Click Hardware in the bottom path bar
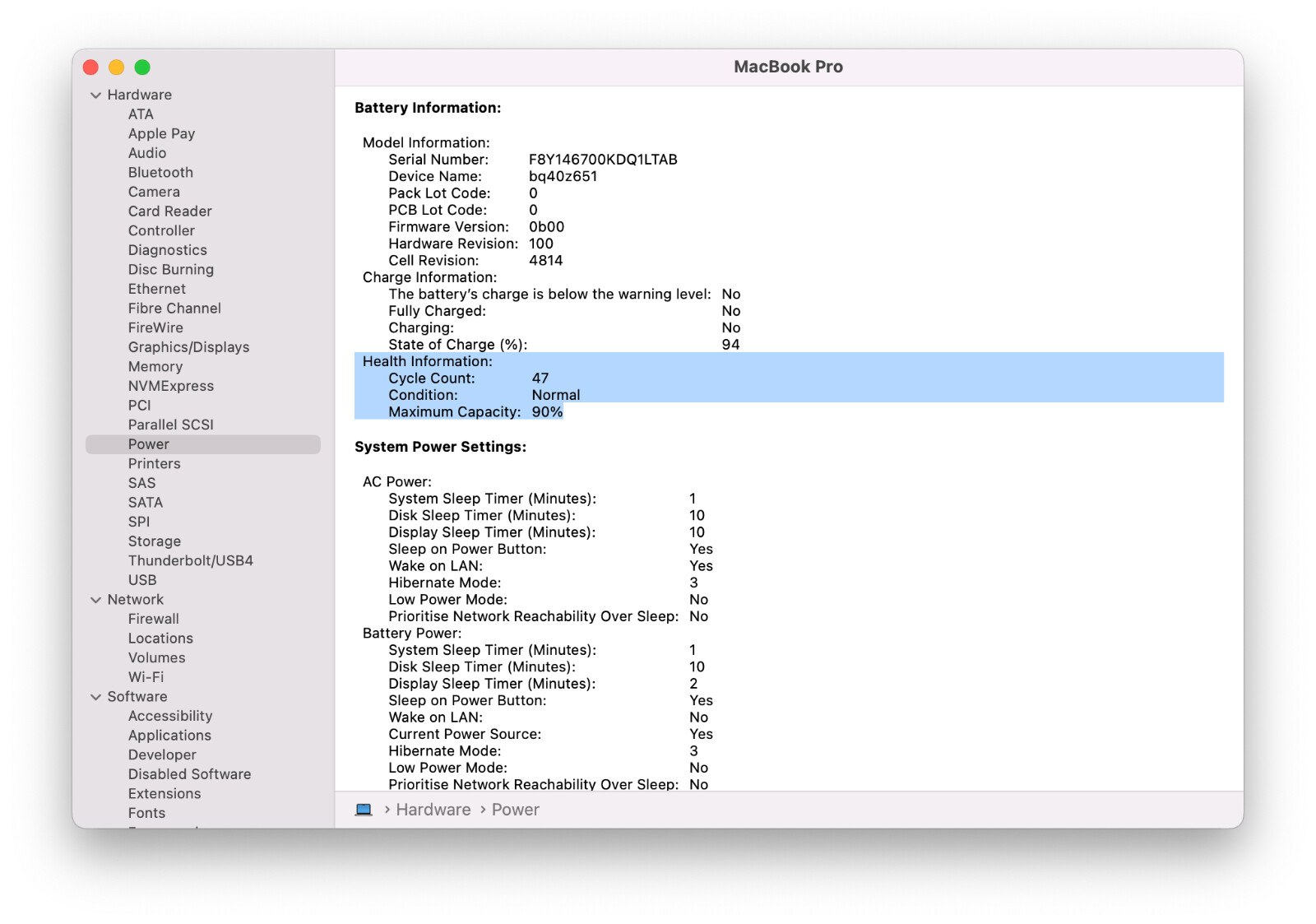Viewport: 1316px width, 924px height. coord(433,810)
